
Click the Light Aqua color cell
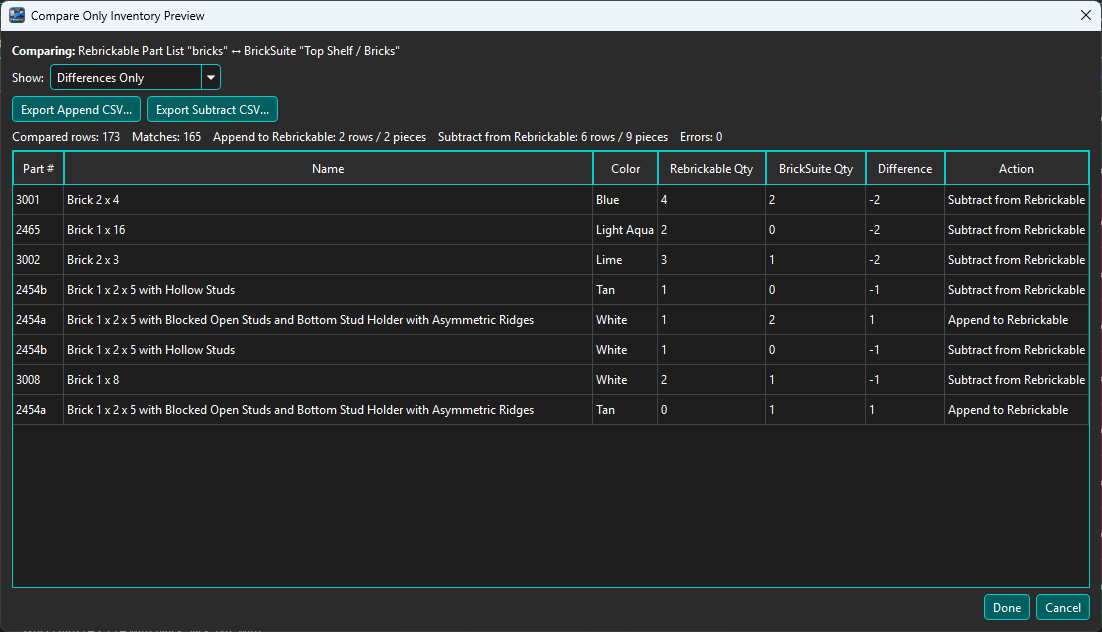(625, 230)
